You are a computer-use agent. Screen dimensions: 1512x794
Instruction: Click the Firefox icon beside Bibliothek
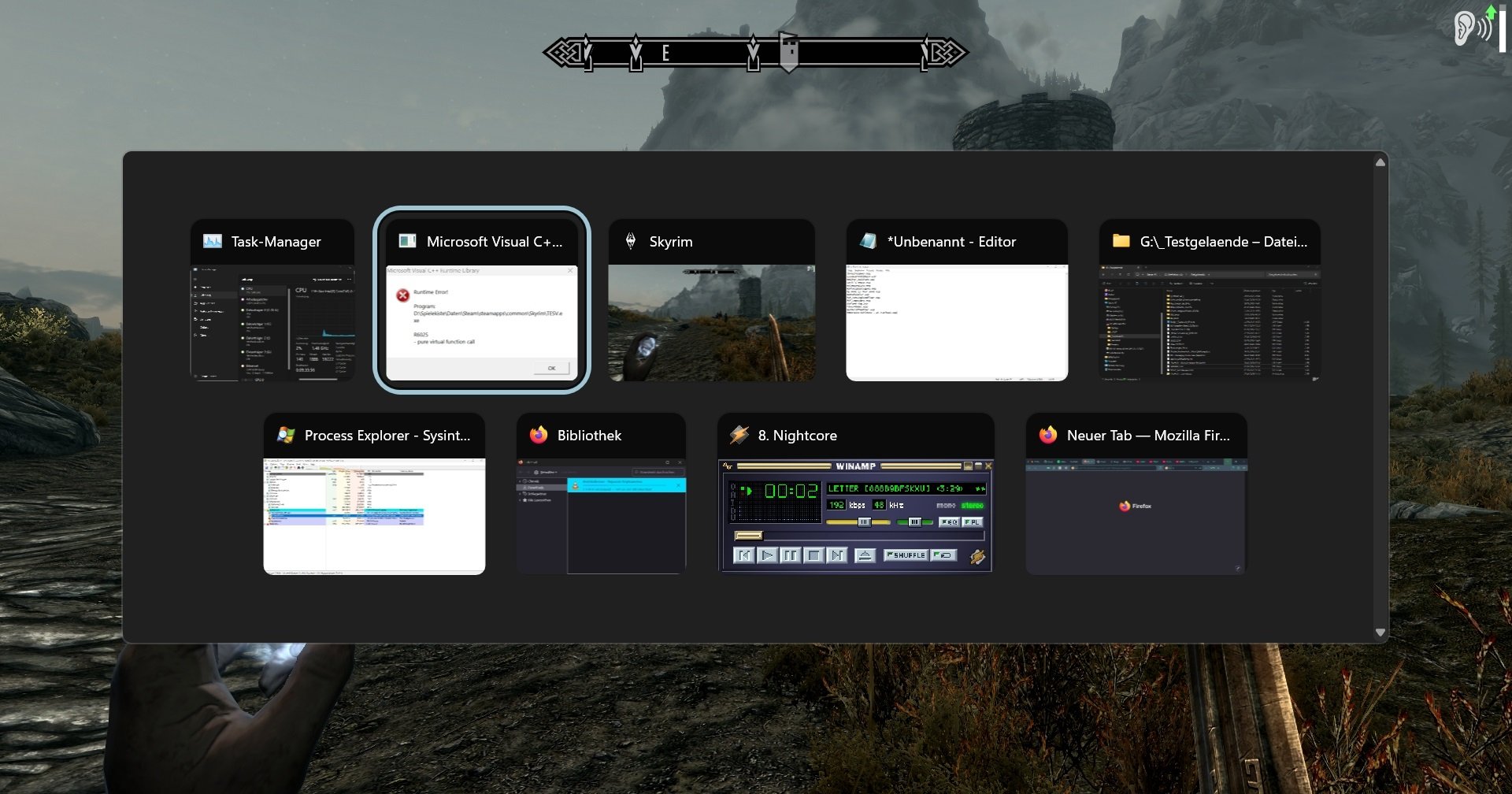pyautogui.click(x=539, y=435)
